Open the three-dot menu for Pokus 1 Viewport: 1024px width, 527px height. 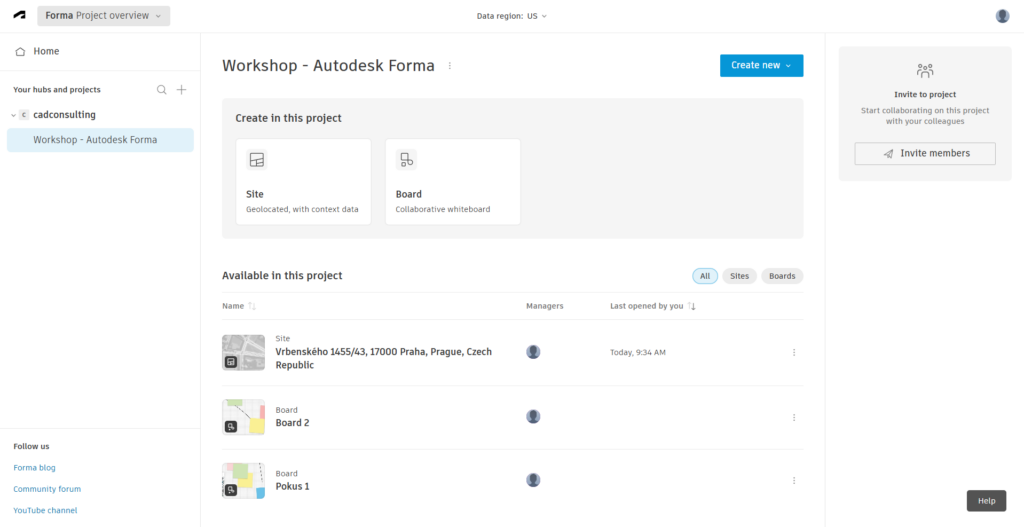click(x=794, y=481)
